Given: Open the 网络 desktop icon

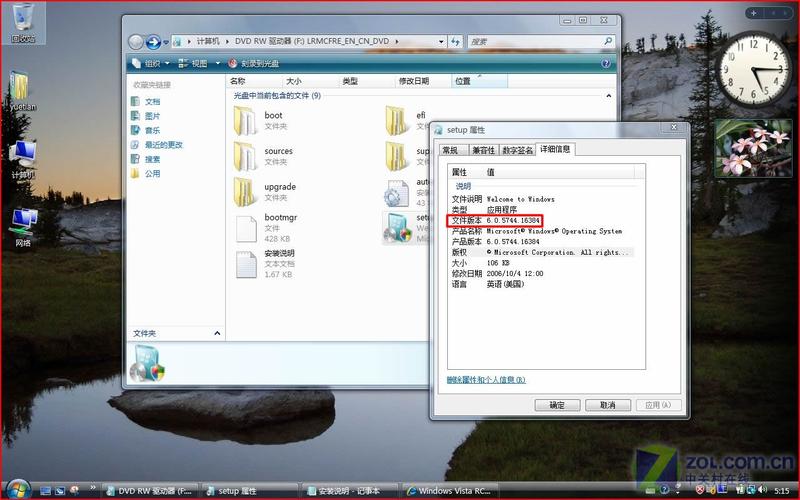Looking at the screenshot, I should point(23,227).
